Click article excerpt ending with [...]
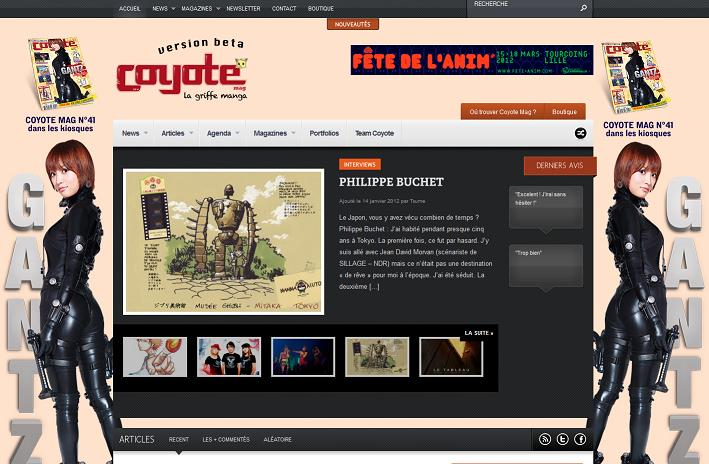The image size is (709, 464). 416,252
